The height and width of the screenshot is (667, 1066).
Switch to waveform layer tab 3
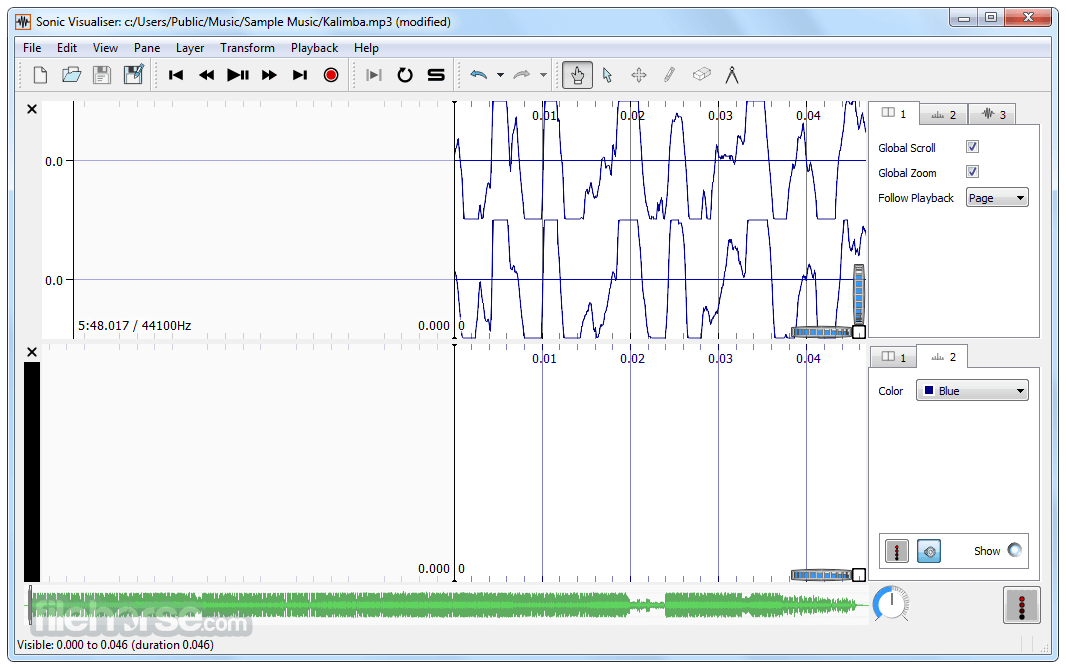coord(993,115)
